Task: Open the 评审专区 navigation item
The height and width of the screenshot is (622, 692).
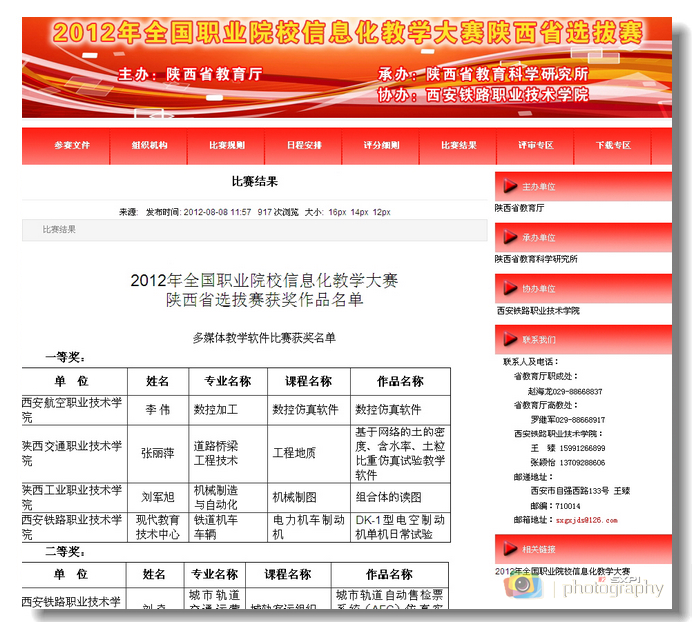Action: pos(536,146)
